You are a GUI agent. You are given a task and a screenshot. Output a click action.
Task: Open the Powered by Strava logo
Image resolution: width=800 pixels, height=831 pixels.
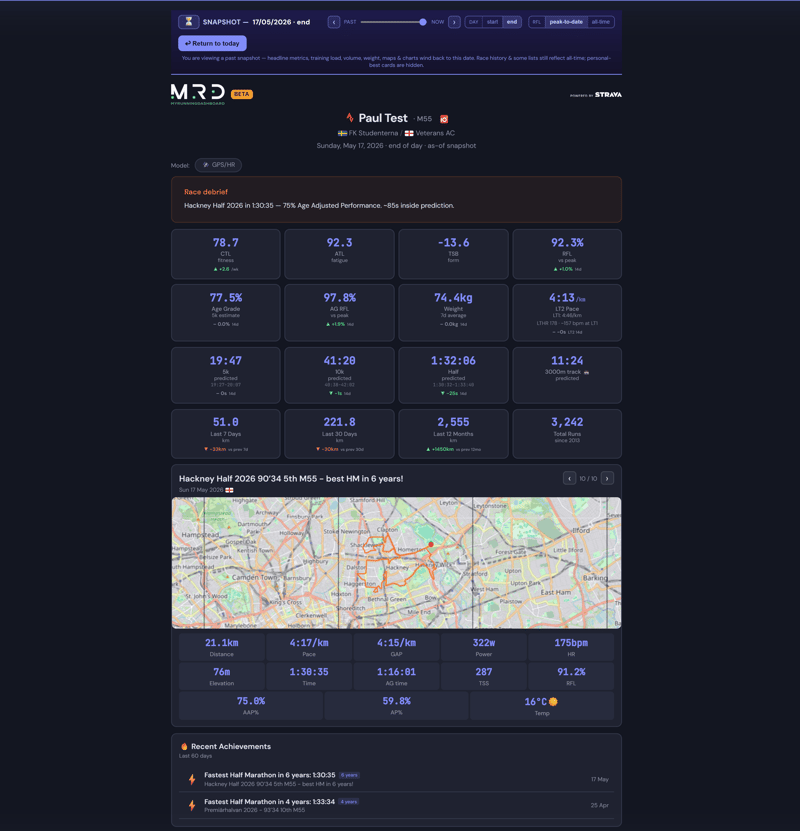click(x=595, y=95)
